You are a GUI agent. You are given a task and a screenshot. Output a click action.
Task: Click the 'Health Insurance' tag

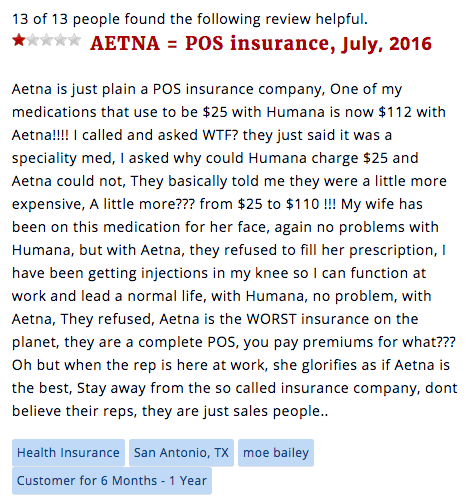click(68, 453)
